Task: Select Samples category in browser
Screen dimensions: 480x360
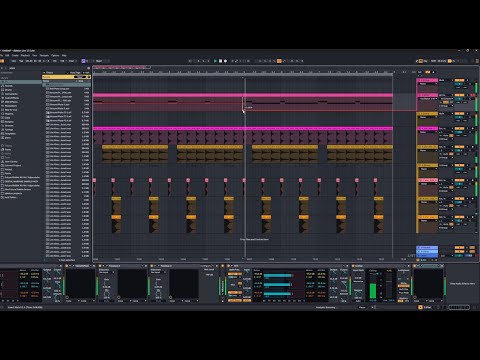Action: click(x=9, y=122)
